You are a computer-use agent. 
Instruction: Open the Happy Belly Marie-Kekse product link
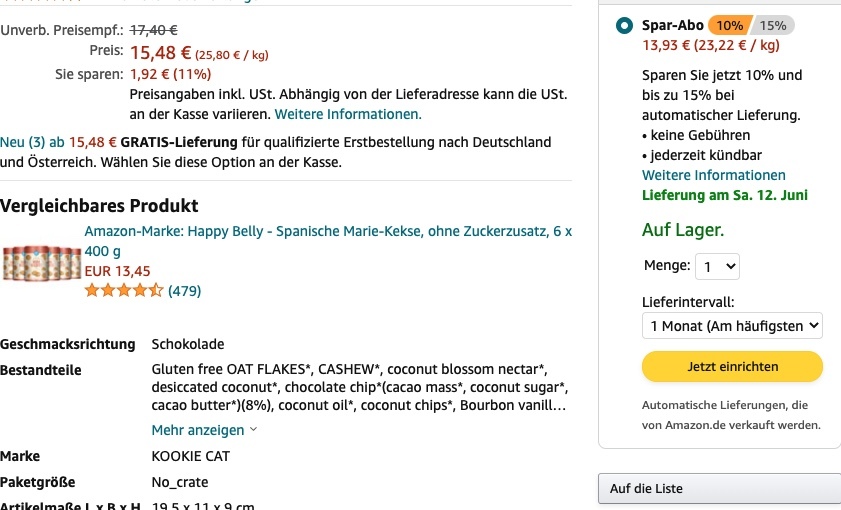click(x=328, y=241)
